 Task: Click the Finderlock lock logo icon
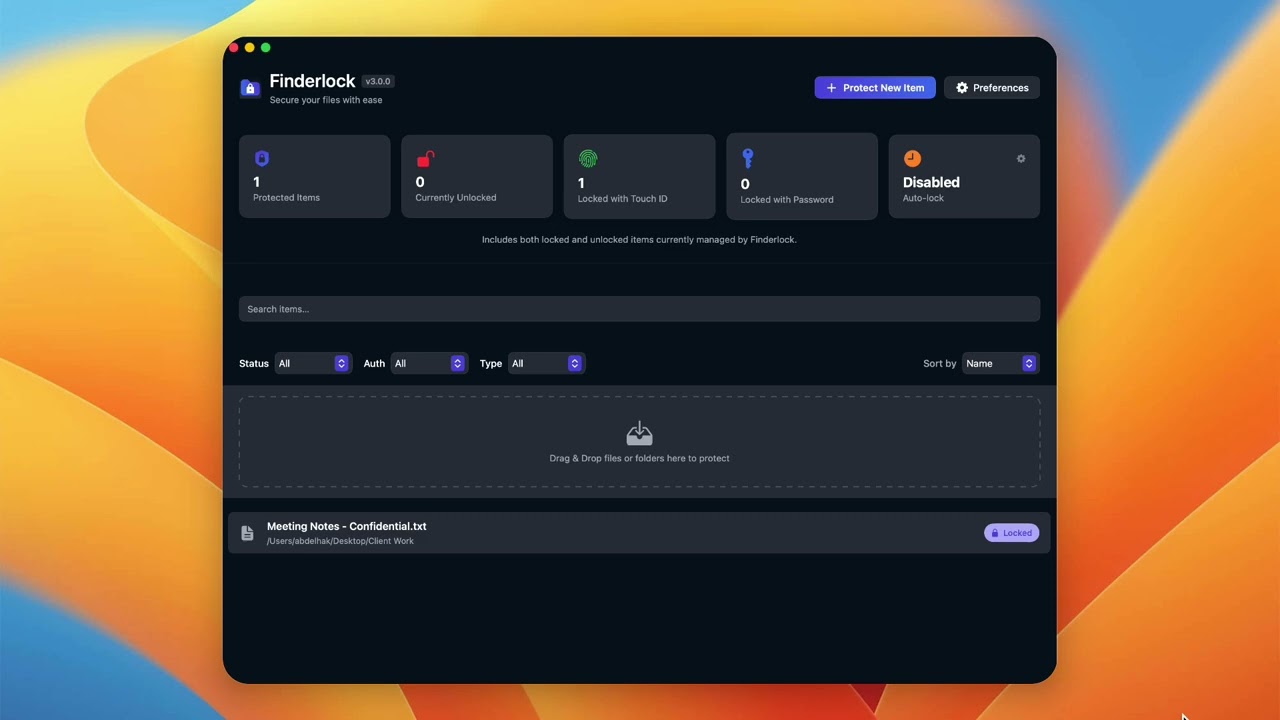click(250, 88)
